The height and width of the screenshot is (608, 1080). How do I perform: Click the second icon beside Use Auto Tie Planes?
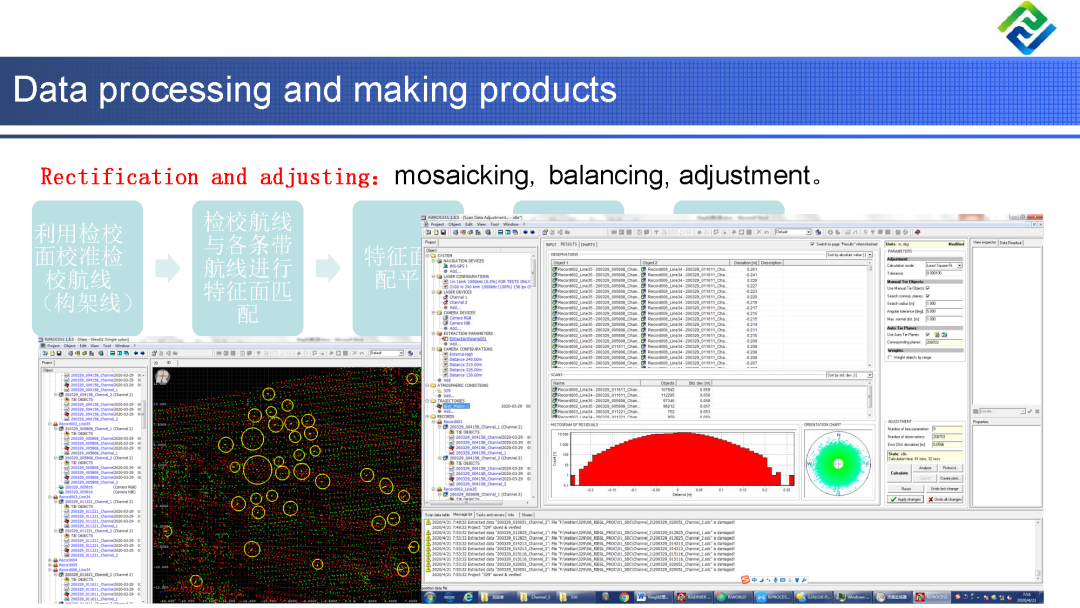[944, 335]
